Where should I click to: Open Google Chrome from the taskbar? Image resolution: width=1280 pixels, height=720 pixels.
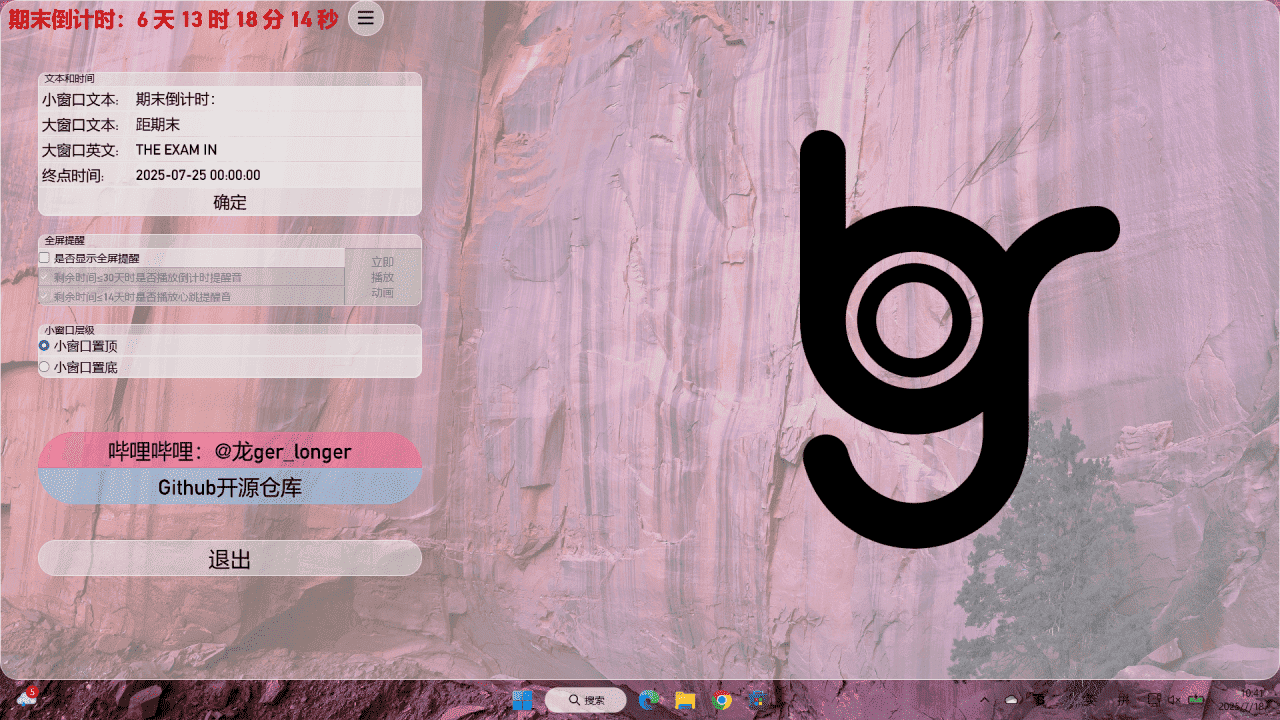721,700
